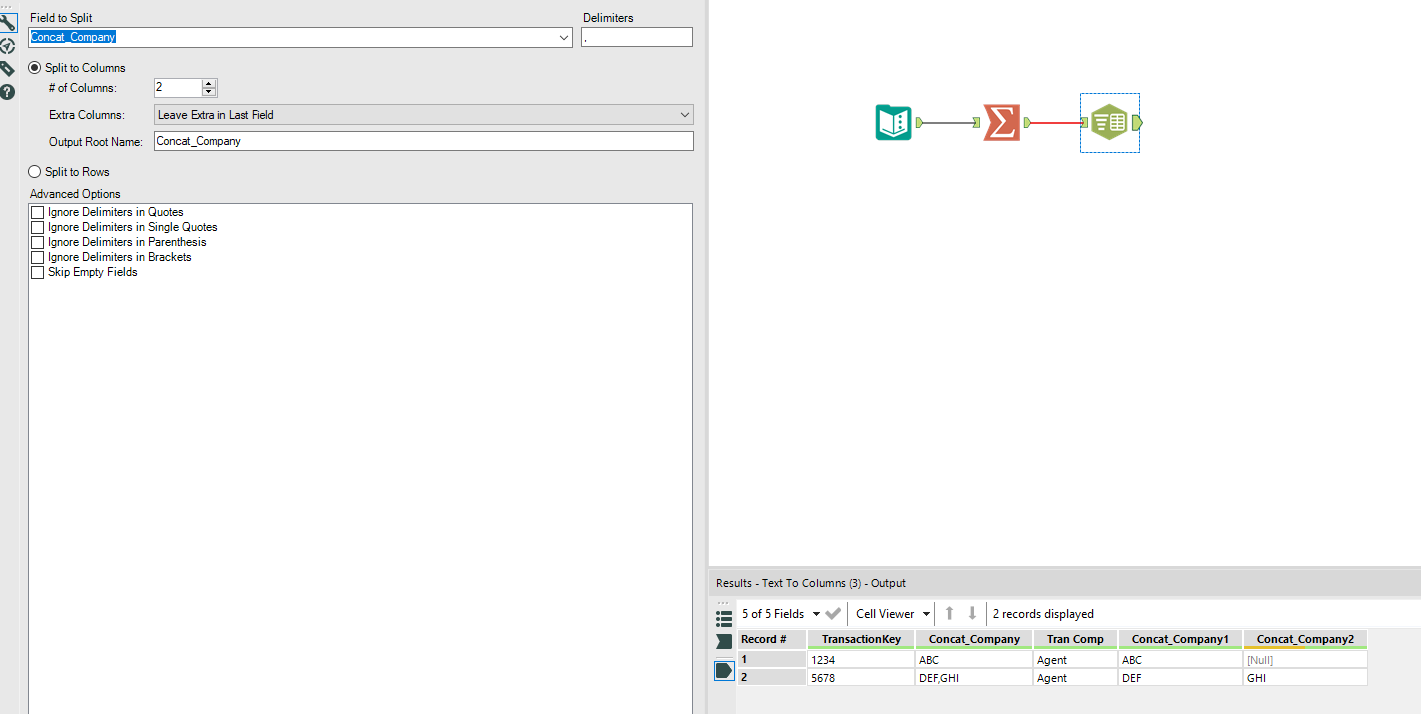1421x714 pixels.
Task: Open the wrench Configuration pane icon
Action: click(x=9, y=21)
